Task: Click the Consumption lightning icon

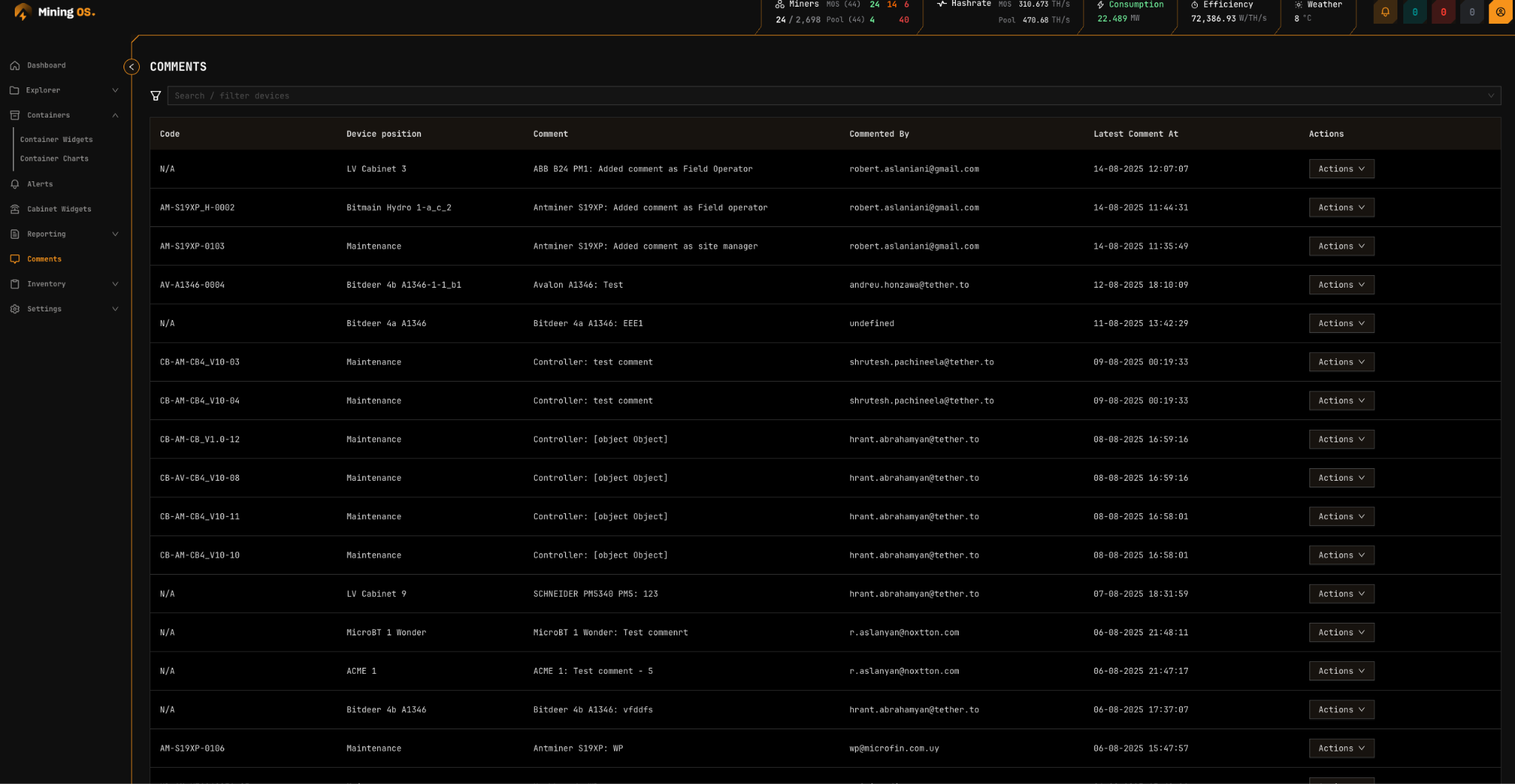Action: point(1099,4)
